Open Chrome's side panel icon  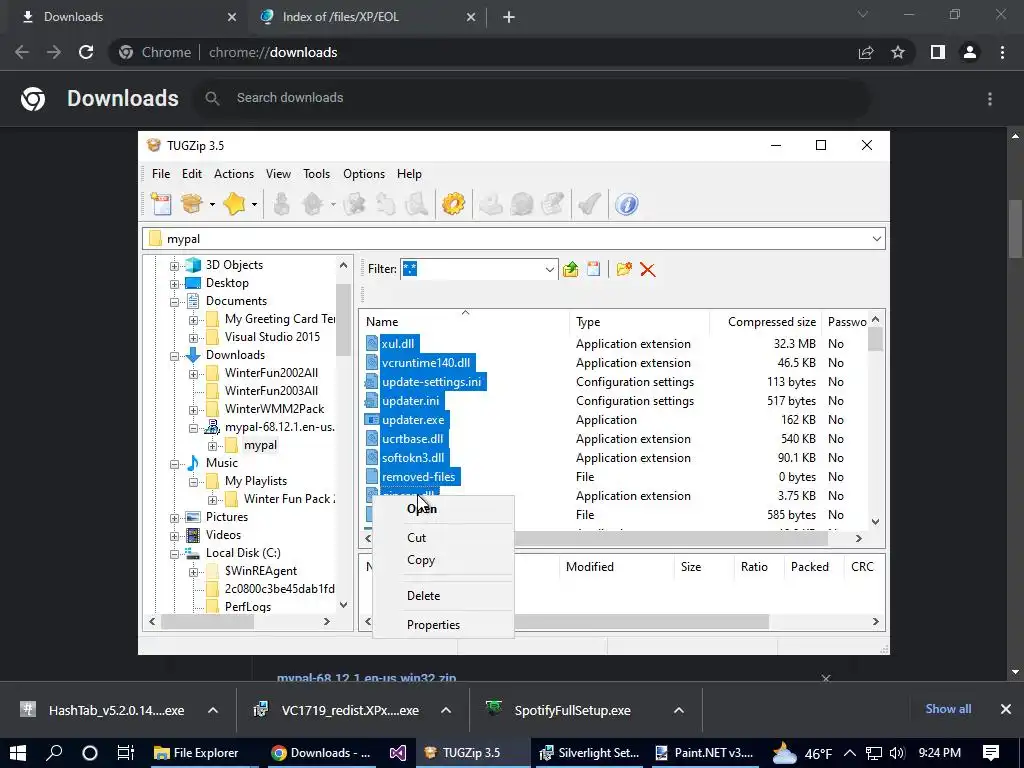point(938,52)
